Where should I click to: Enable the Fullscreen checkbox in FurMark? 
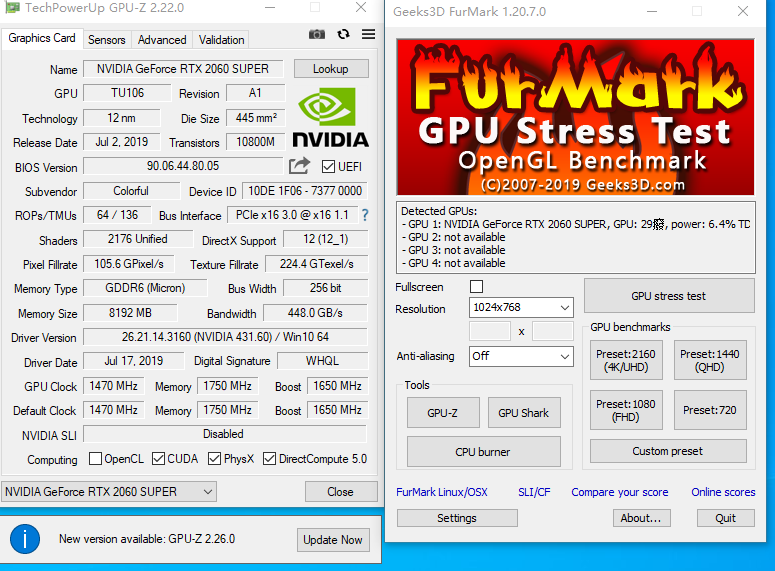click(x=476, y=287)
